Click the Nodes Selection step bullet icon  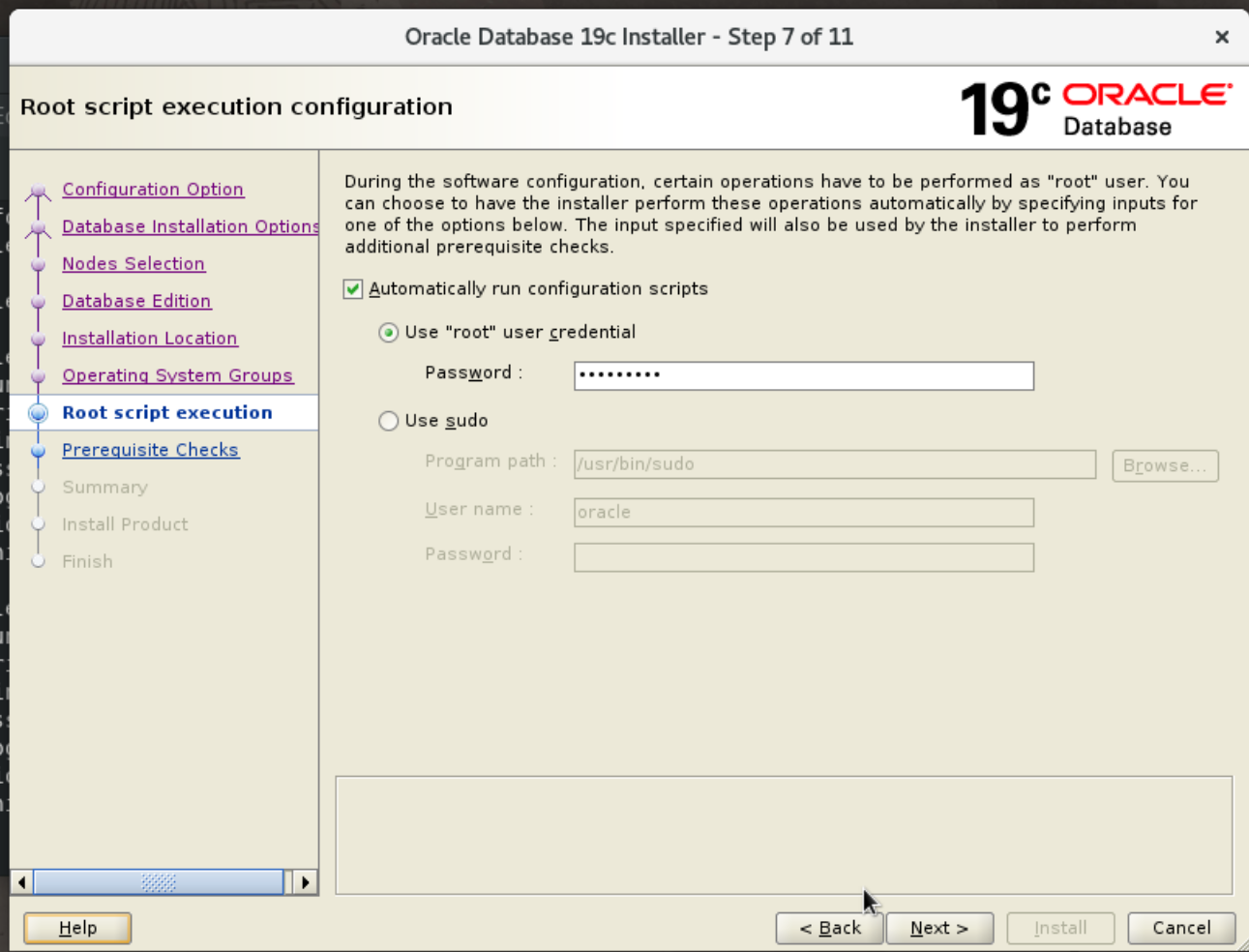point(39,264)
